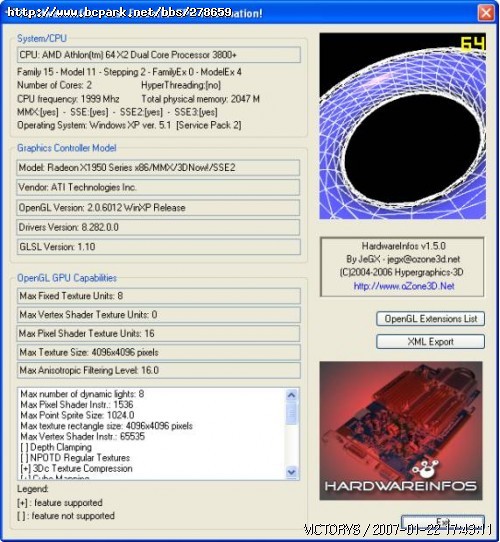Click the 'MMX:[yes]' text

click(38, 112)
